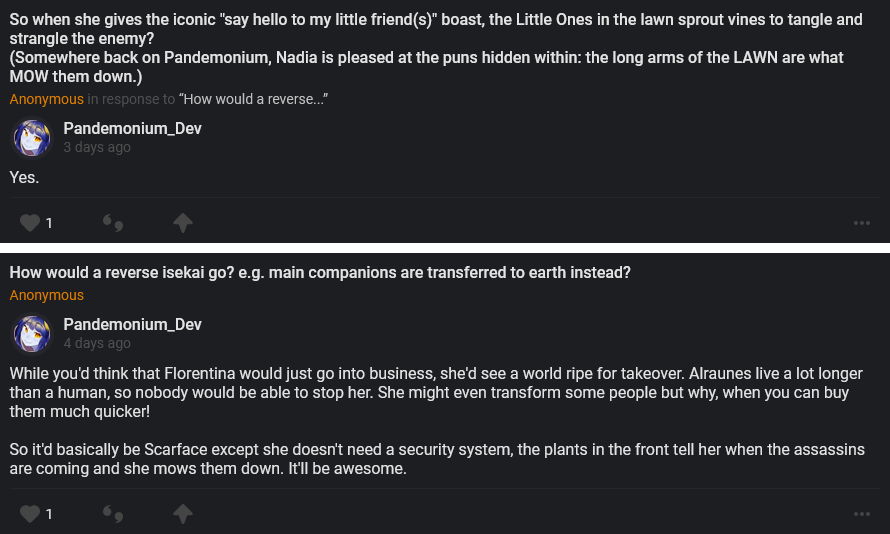890x534 pixels.
Task: Open the Pandemonium_Dev profile name above "3 days ago"
Action: point(132,128)
